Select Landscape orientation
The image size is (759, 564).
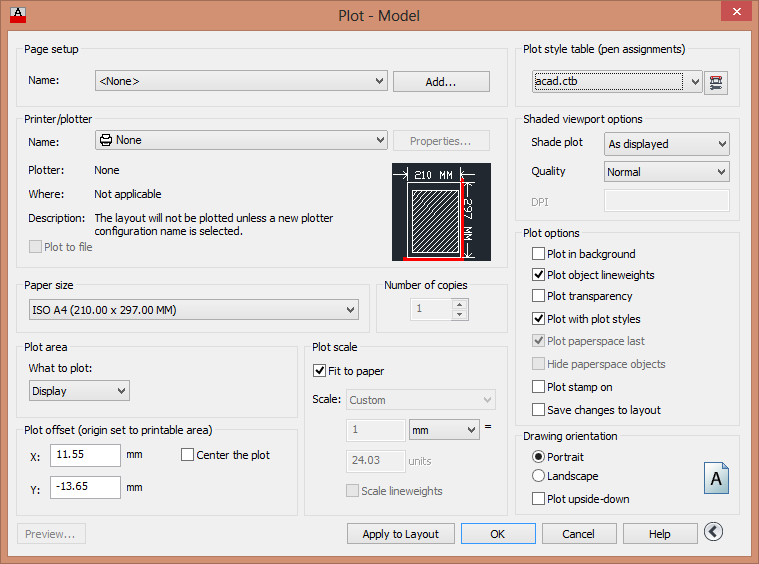(538, 476)
